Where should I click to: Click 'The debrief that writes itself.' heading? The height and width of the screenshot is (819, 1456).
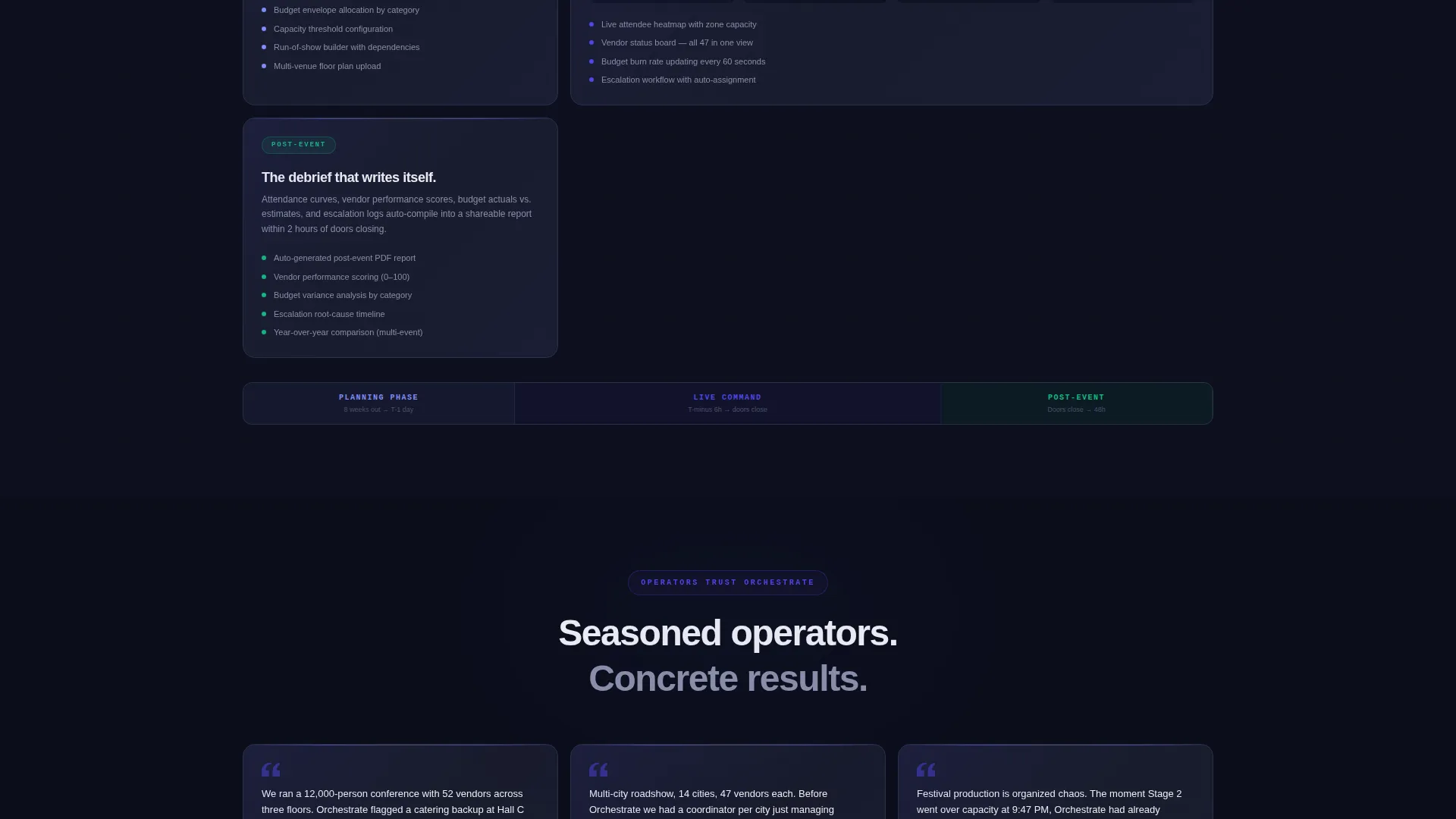point(349,177)
